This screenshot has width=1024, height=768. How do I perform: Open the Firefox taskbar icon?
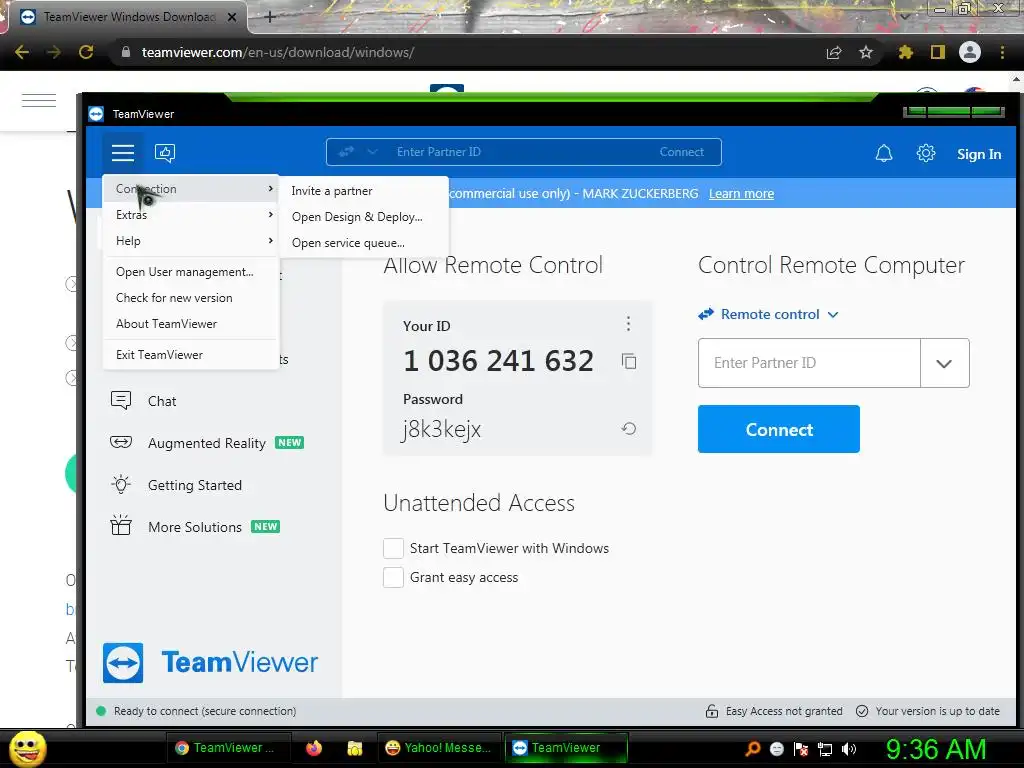tap(314, 748)
